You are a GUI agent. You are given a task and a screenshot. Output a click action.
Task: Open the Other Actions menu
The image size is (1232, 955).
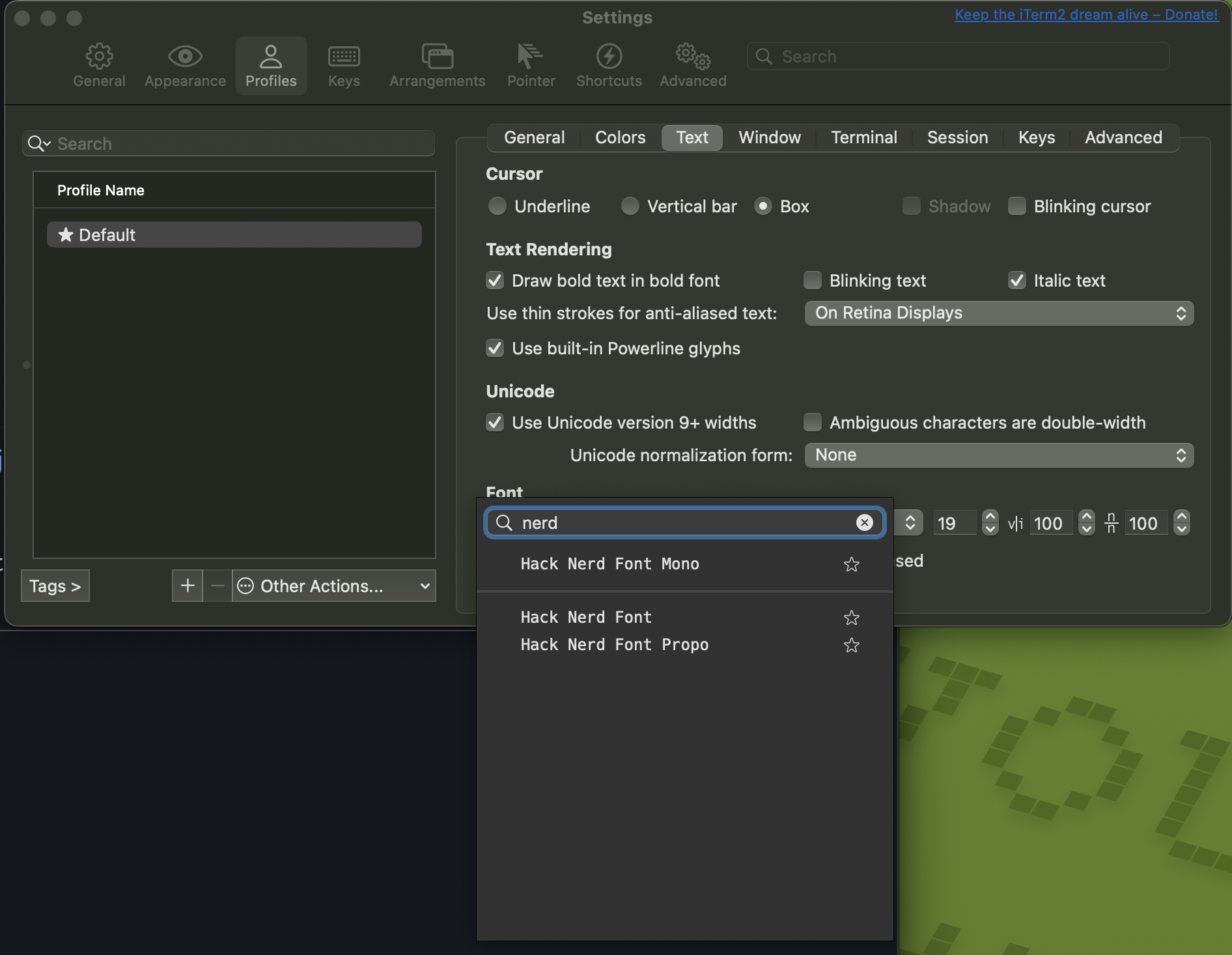[x=333, y=586]
